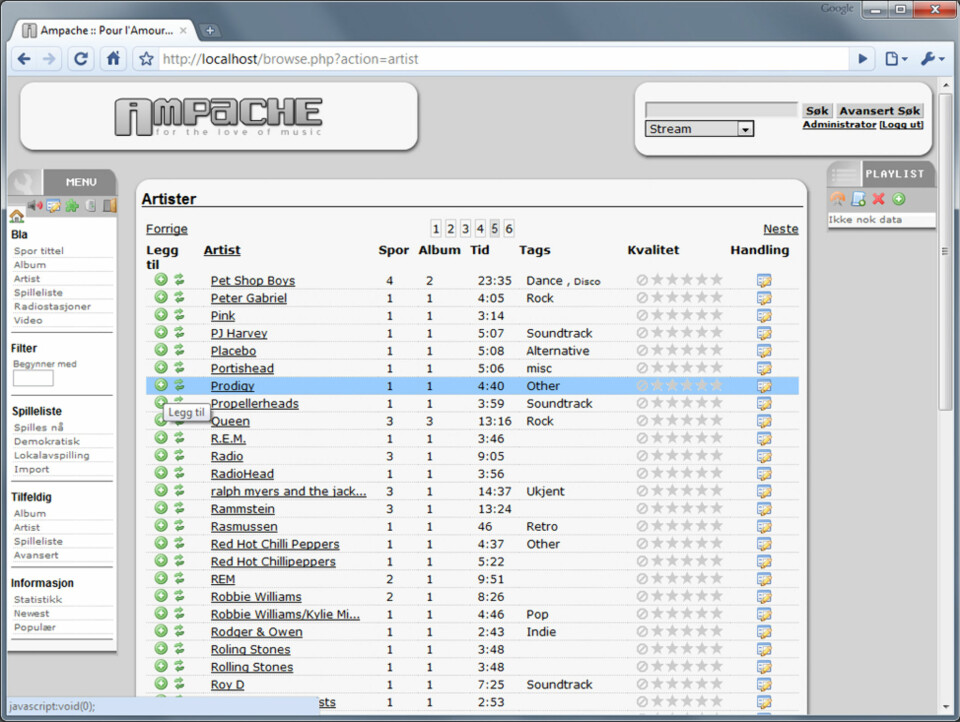
Task: Sort by the Artist column header
Action: [222, 250]
